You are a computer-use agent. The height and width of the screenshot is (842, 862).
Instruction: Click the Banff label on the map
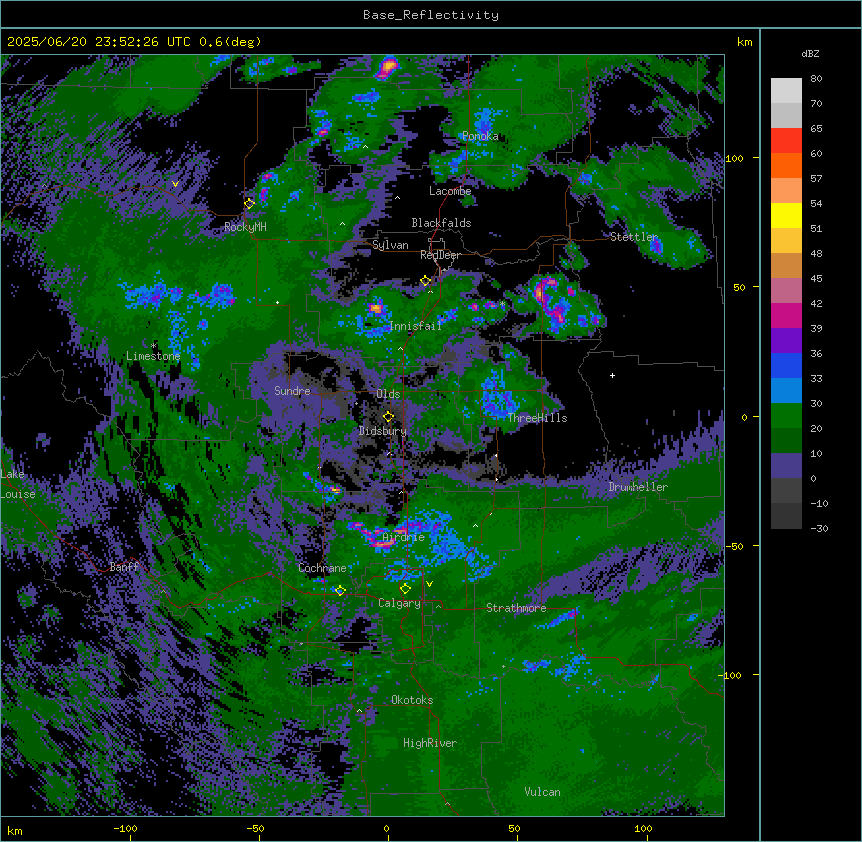(124, 567)
